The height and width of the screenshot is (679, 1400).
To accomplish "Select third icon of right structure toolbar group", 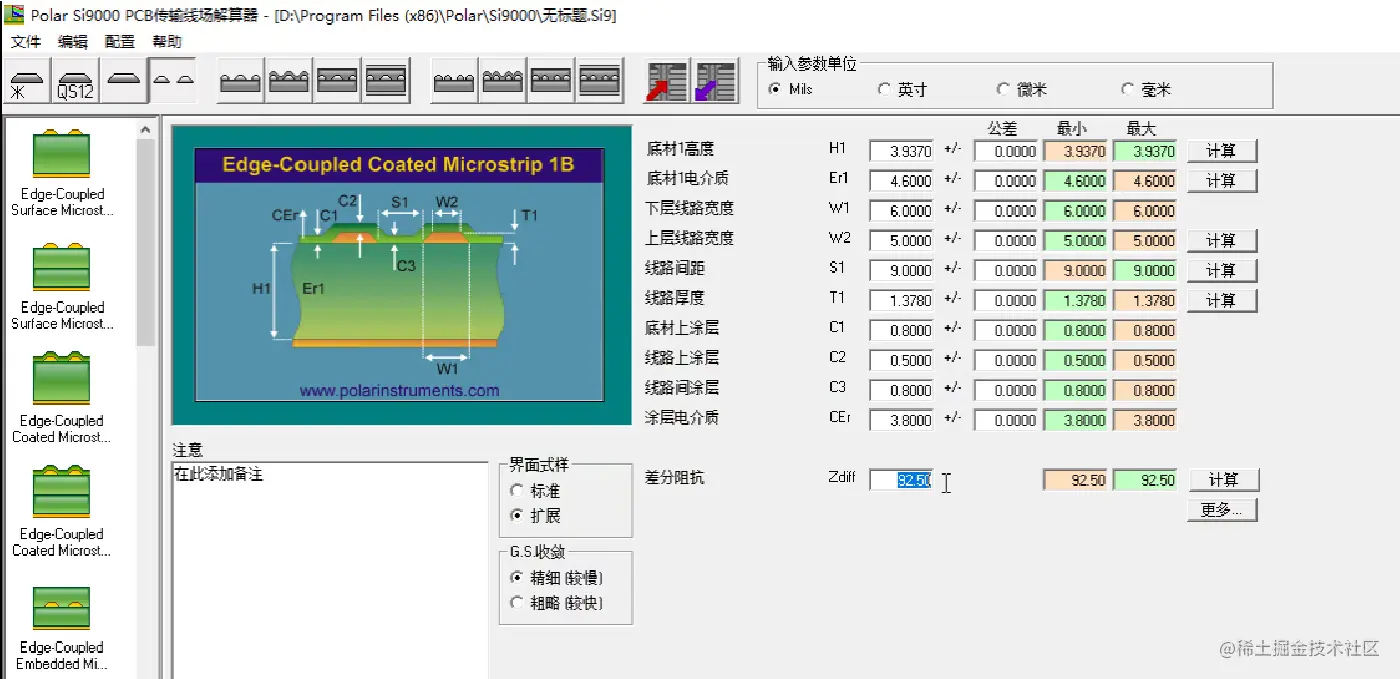I will point(552,81).
